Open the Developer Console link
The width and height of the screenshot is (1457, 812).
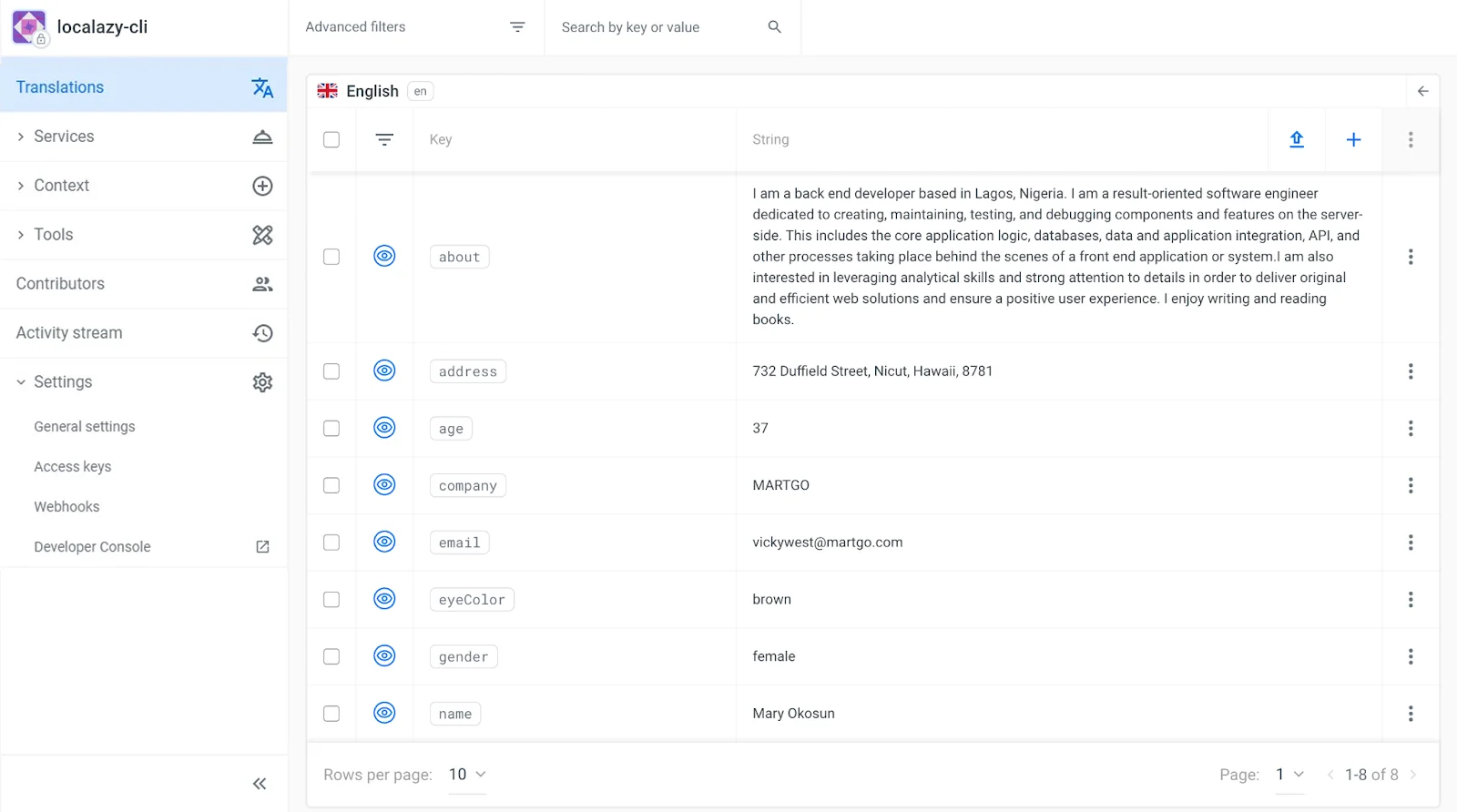(x=92, y=547)
